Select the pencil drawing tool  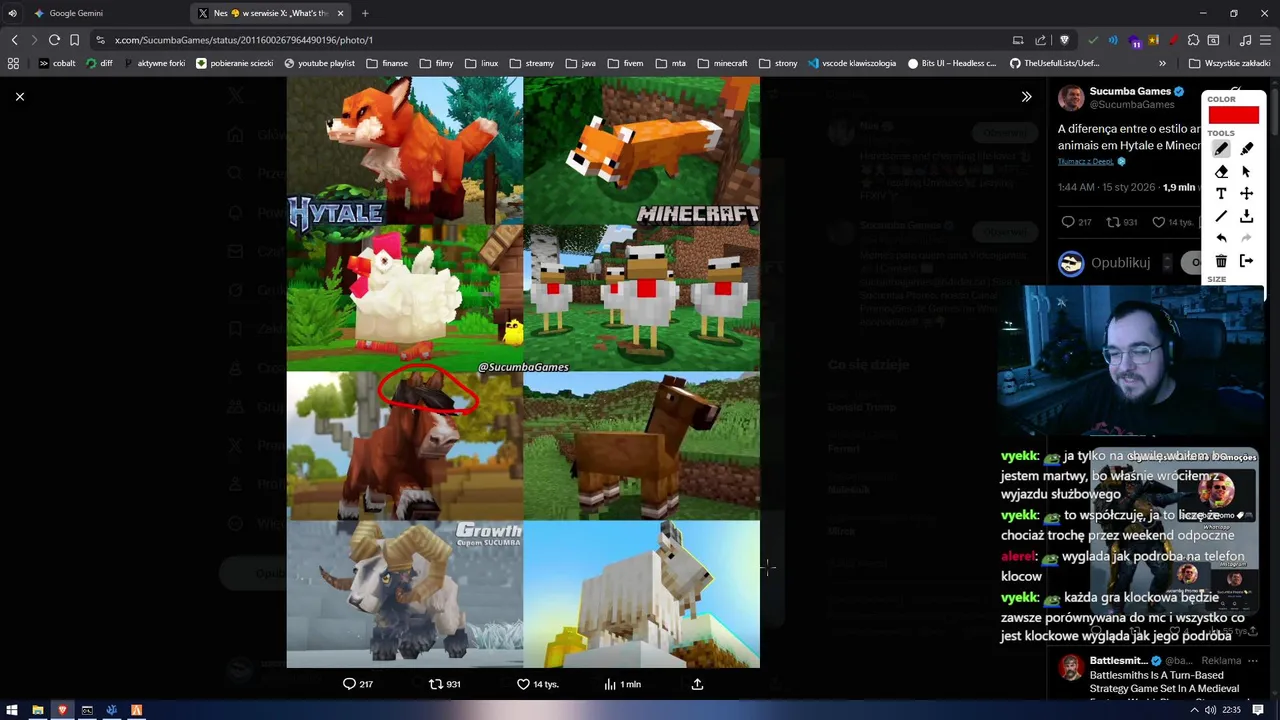tap(1221, 149)
